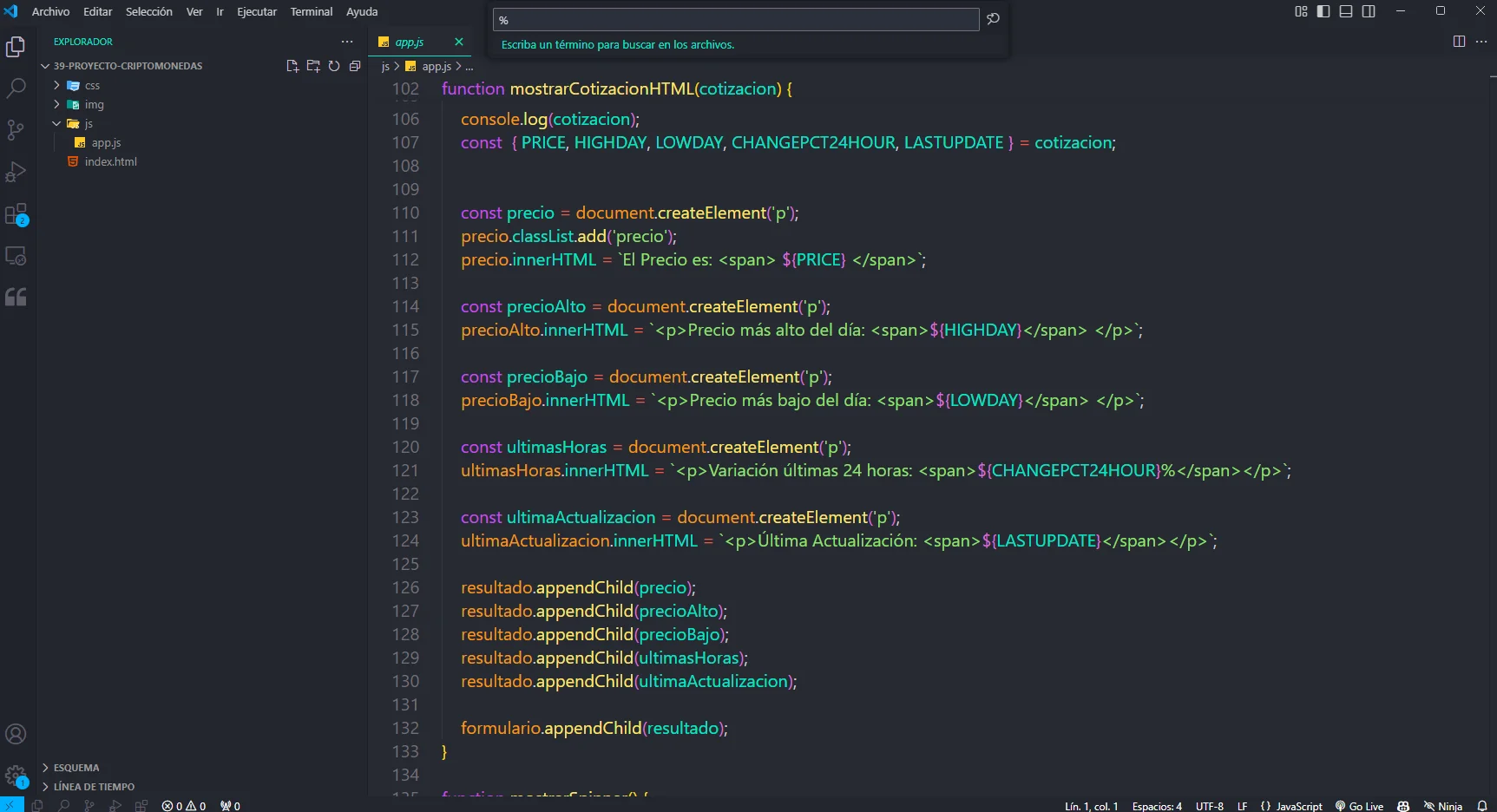Image resolution: width=1497 pixels, height=812 pixels.
Task: Toggle the primary side bar layout button
Action: (x=1323, y=11)
